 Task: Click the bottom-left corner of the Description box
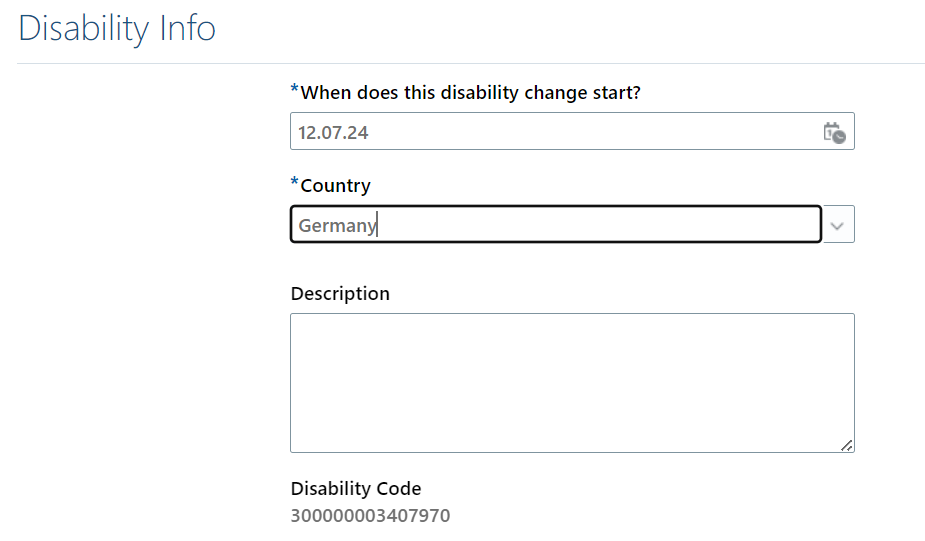291,451
